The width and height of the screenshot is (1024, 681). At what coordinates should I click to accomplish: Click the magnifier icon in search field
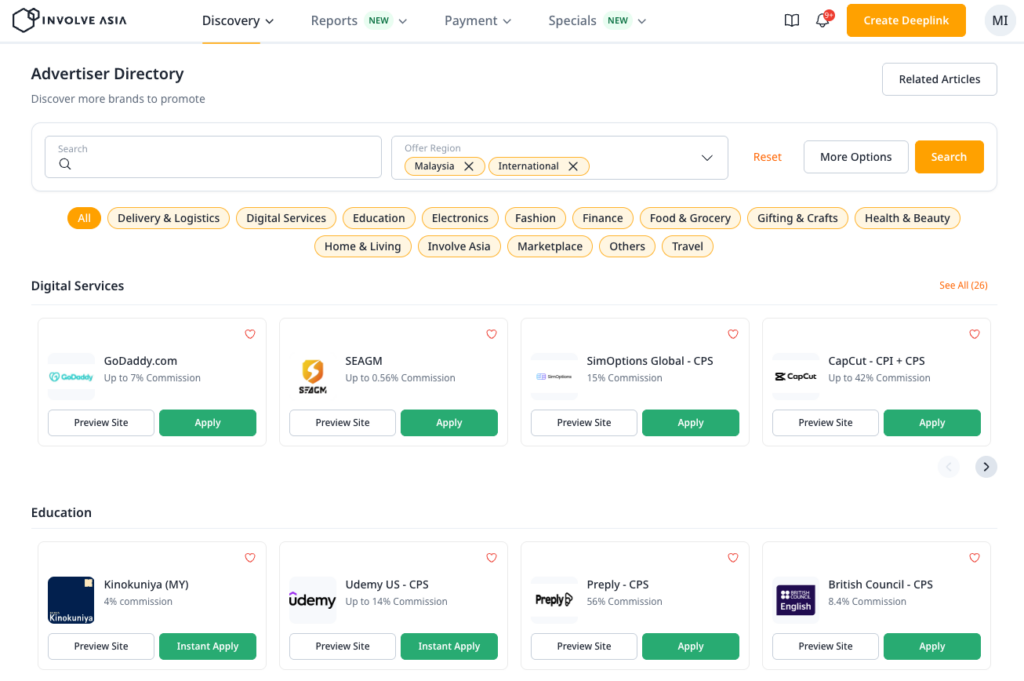point(65,164)
